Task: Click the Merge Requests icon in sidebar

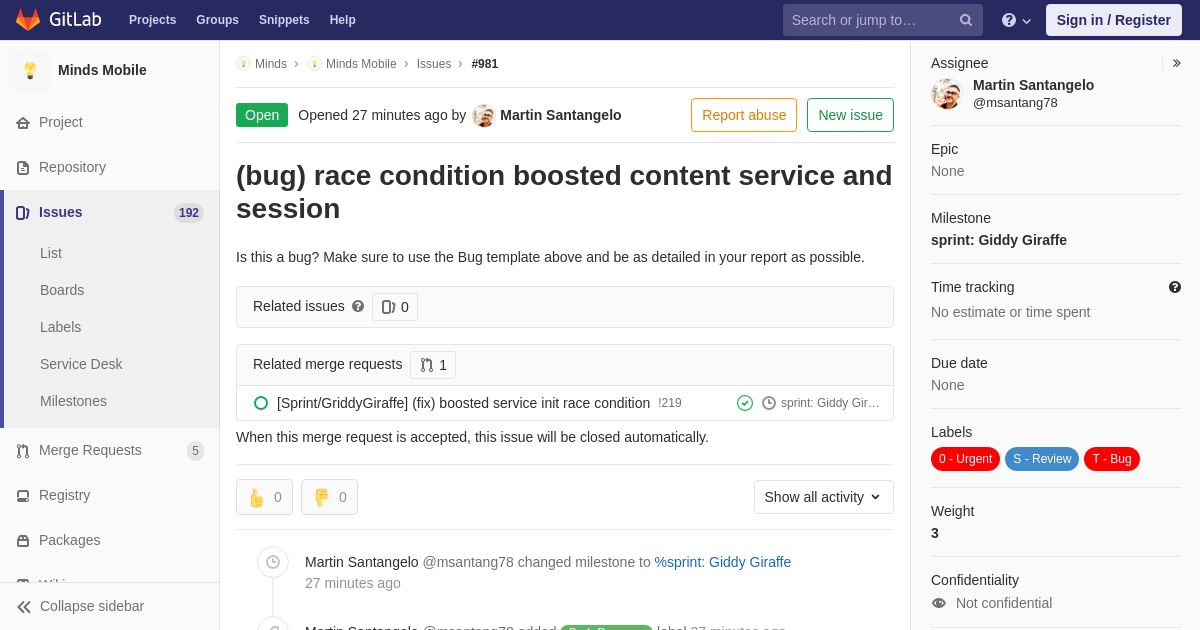Action: tap(23, 451)
